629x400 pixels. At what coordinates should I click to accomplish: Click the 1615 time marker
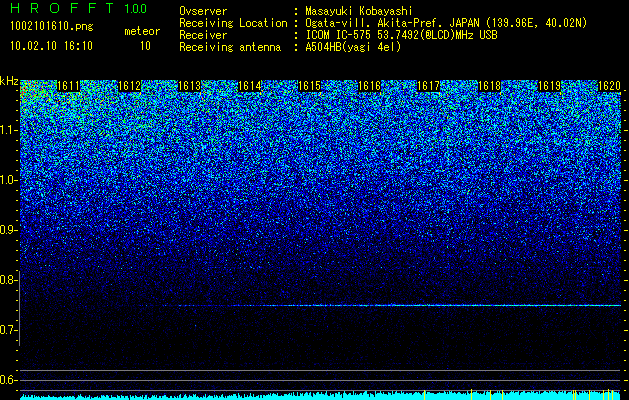(x=309, y=86)
